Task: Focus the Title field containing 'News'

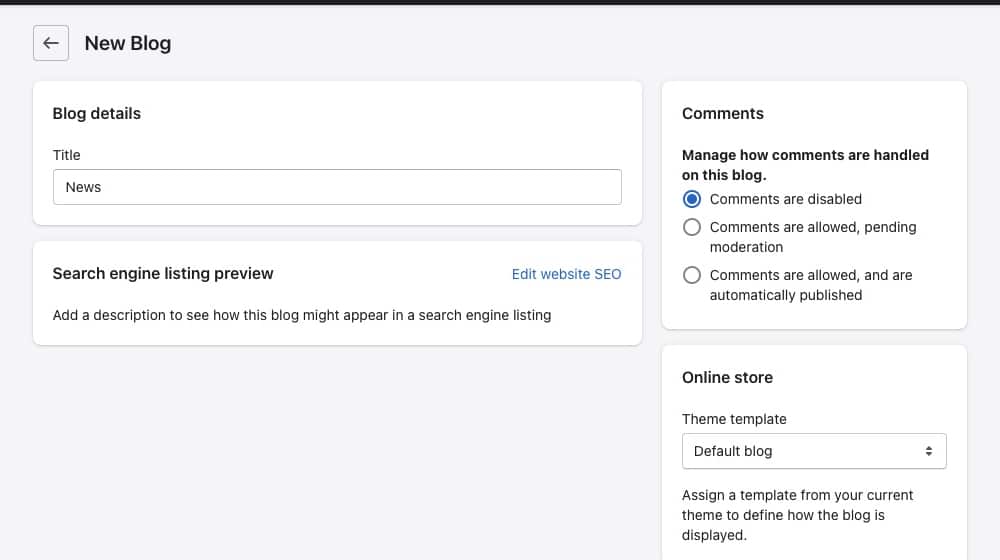Action: [x=337, y=187]
